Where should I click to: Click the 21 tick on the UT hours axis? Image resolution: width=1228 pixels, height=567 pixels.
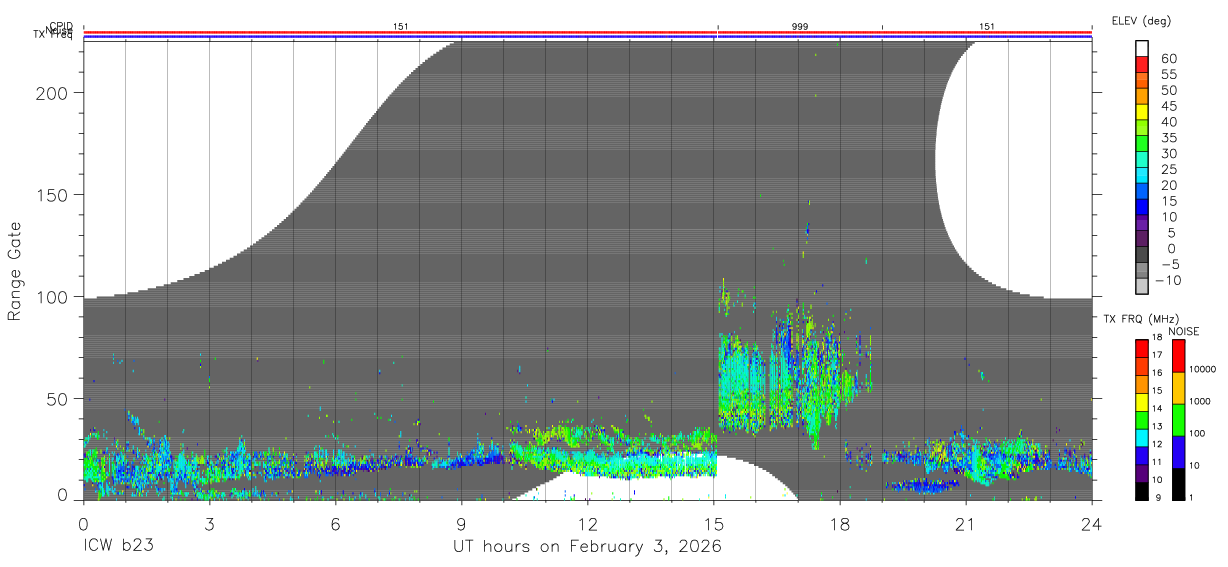click(x=966, y=523)
